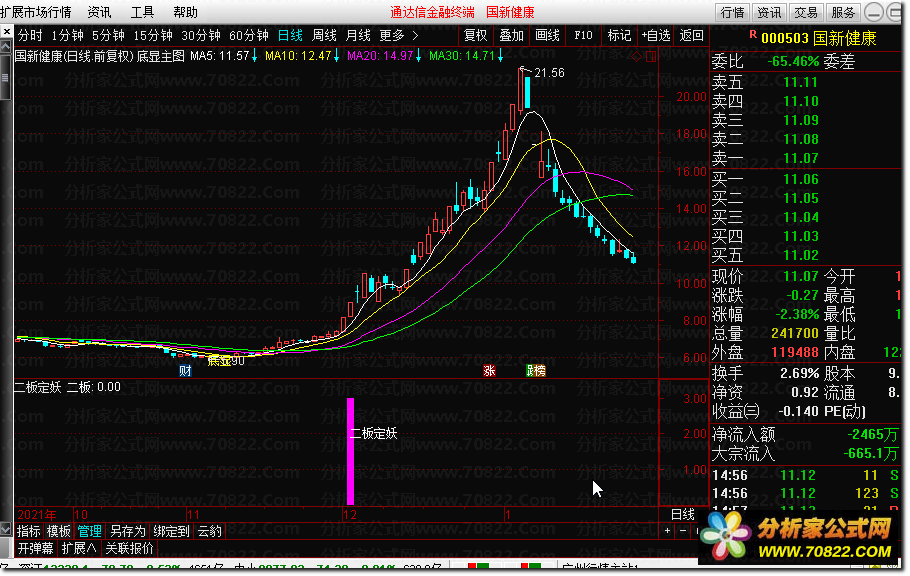Viewport: 910px width, 576px height.
Task: Click the 涨 marker under the candlesticks
Action: pyautogui.click(x=489, y=371)
